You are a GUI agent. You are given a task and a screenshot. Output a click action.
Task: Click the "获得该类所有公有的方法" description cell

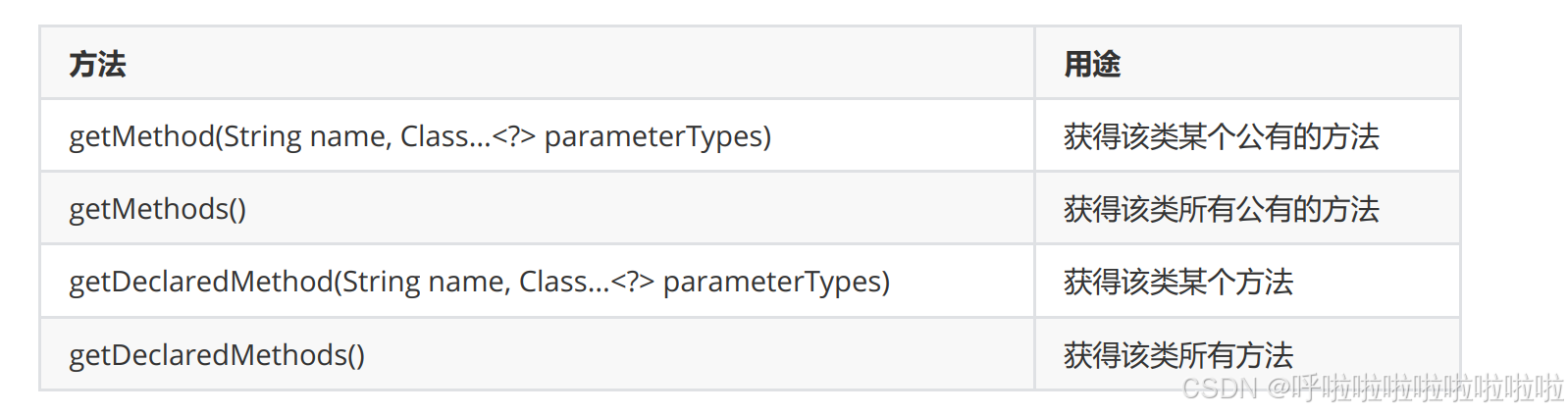[1221, 209]
